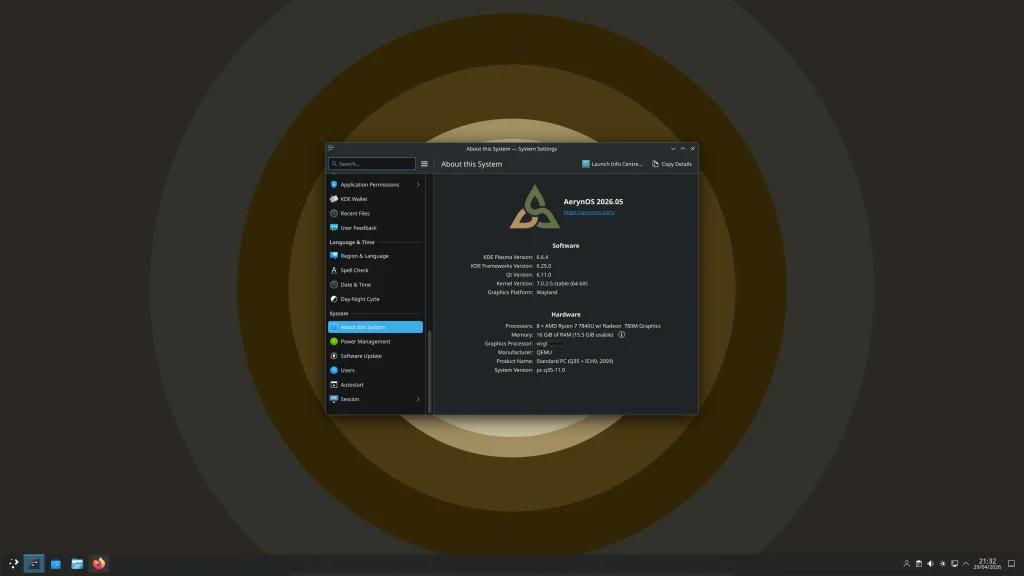Click the sidebar vertical scrollbar
This screenshot has height=576, width=1024.
coord(429,371)
